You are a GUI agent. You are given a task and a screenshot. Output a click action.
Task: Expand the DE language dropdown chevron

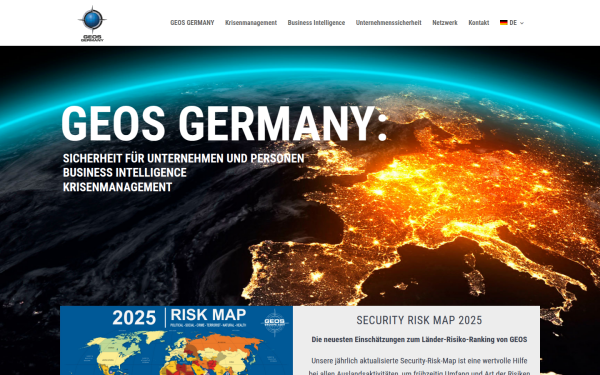pos(522,23)
